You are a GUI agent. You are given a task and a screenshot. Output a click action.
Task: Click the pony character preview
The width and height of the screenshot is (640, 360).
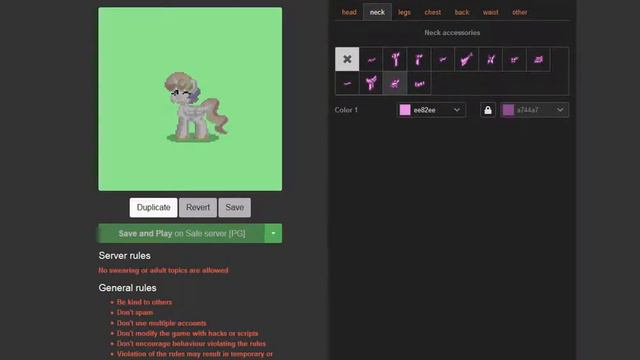click(196, 107)
